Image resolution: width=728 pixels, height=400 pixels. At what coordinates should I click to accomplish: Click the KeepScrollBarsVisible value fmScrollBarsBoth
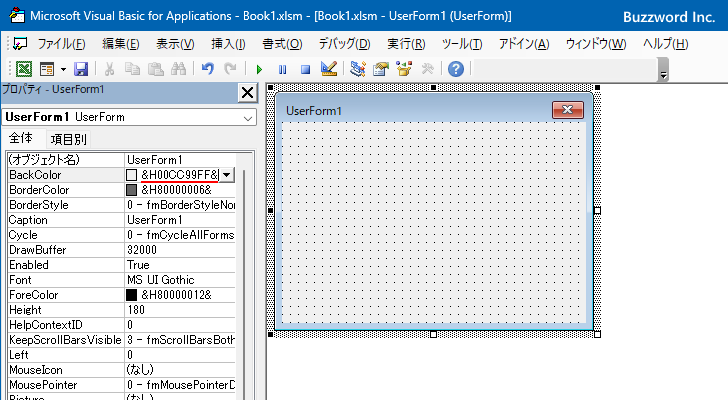tap(180, 340)
